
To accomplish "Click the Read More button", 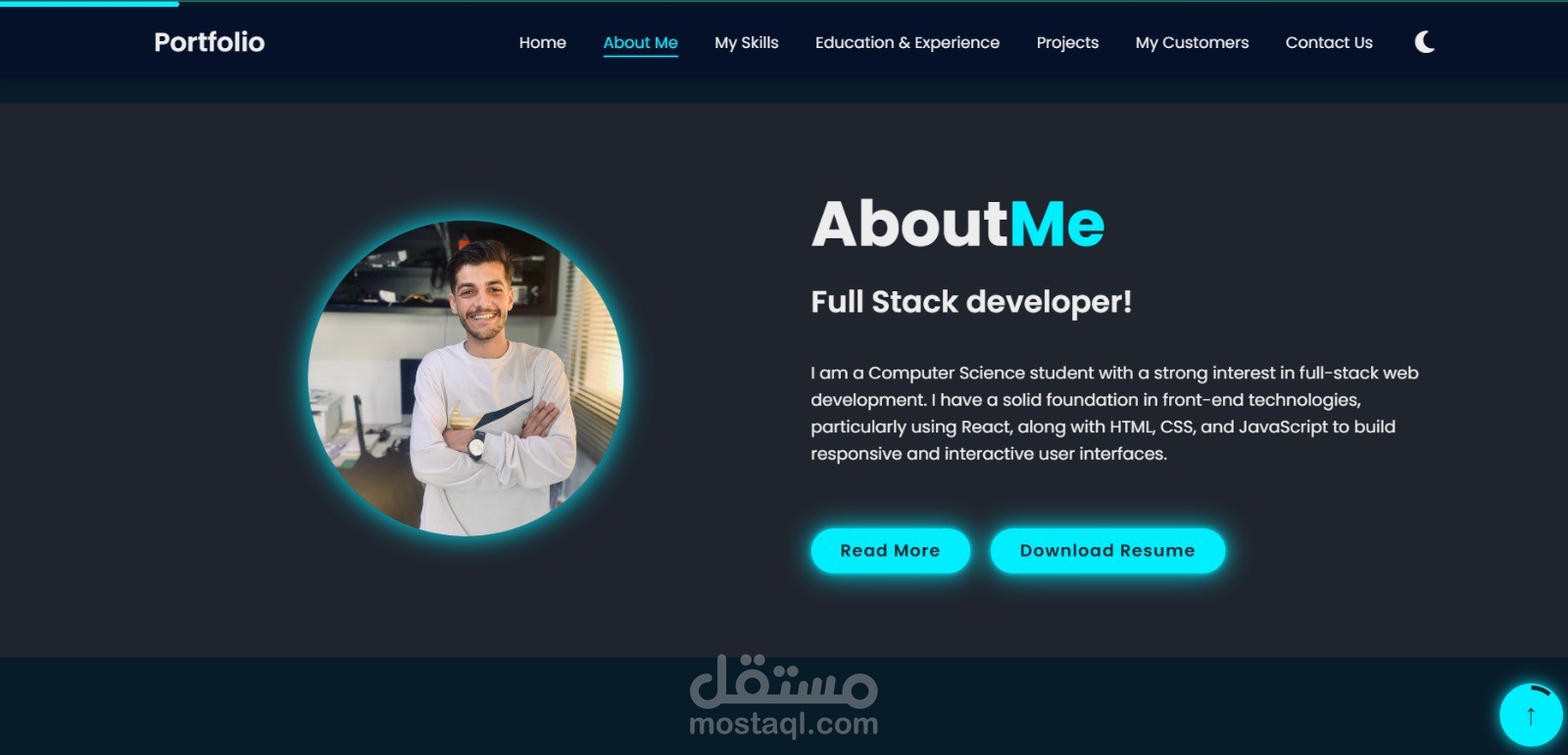I will 890,551.
